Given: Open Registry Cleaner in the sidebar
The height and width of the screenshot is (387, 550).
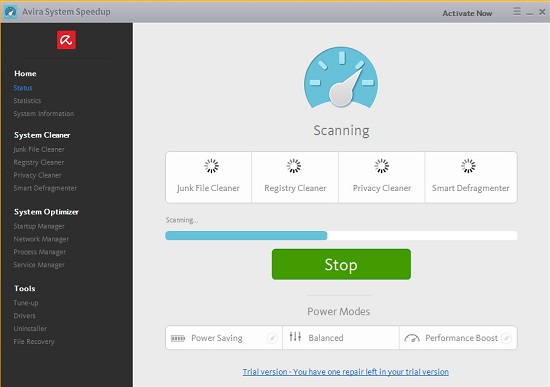Looking at the screenshot, I should [39, 162].
